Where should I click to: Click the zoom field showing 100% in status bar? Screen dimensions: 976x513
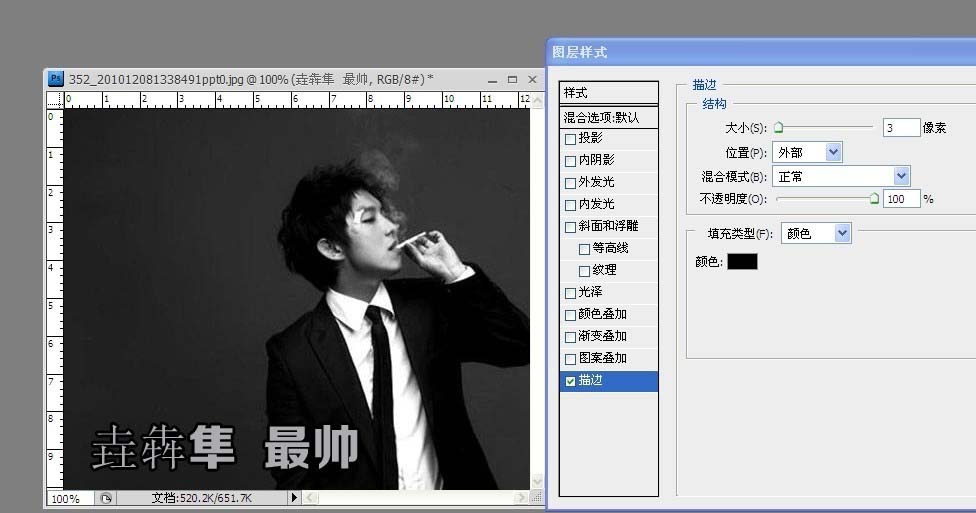click(70, 498)
